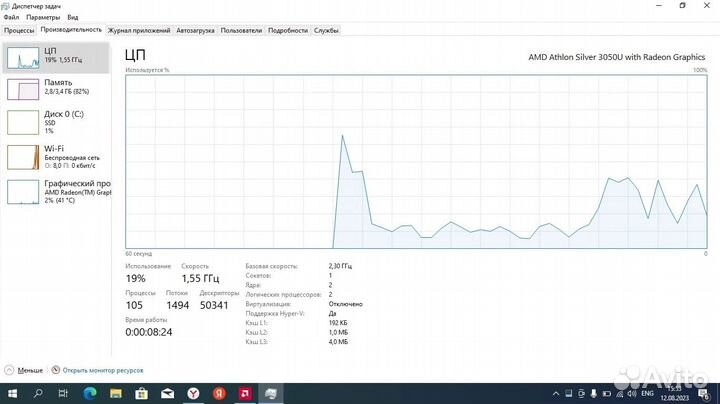Open the Вид menu

73,17
